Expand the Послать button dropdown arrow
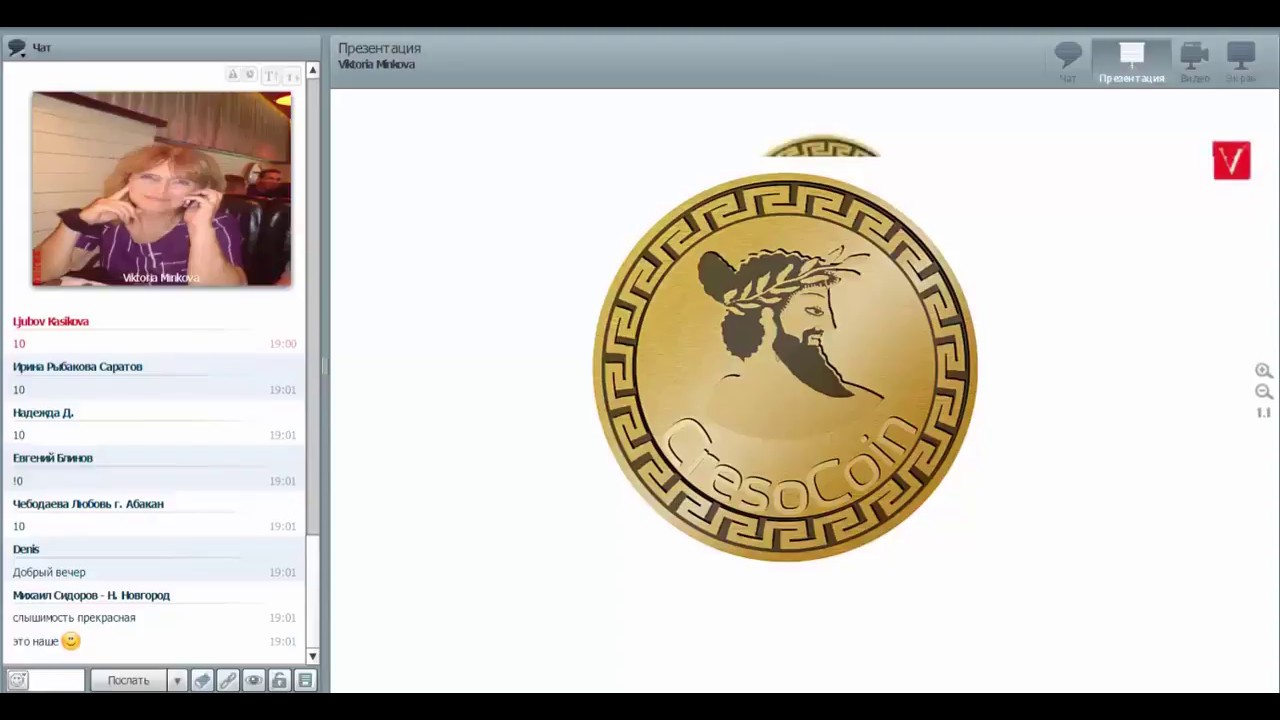 [177, 681]
